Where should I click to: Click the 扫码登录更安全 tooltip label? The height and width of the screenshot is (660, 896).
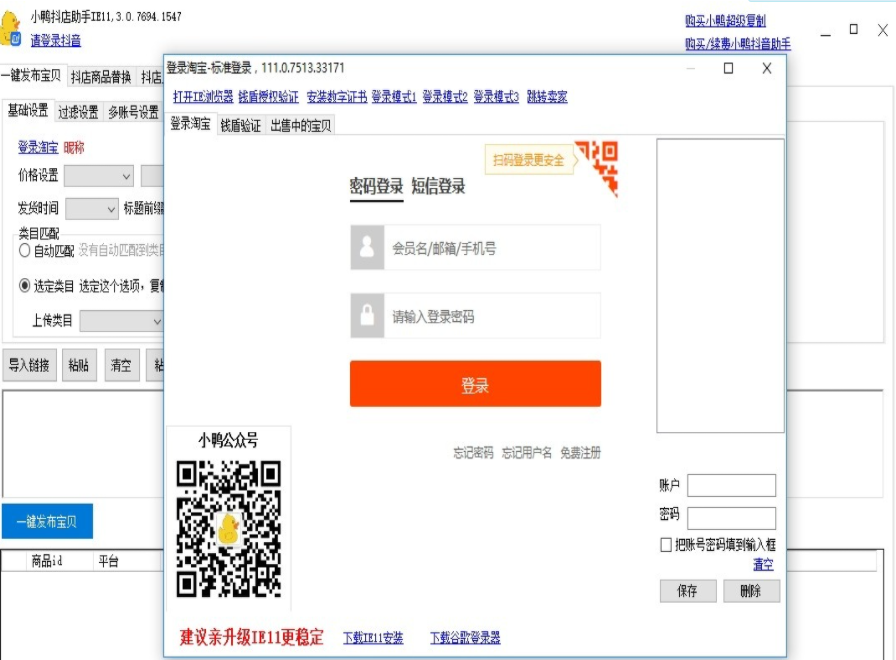click(529, 160)
